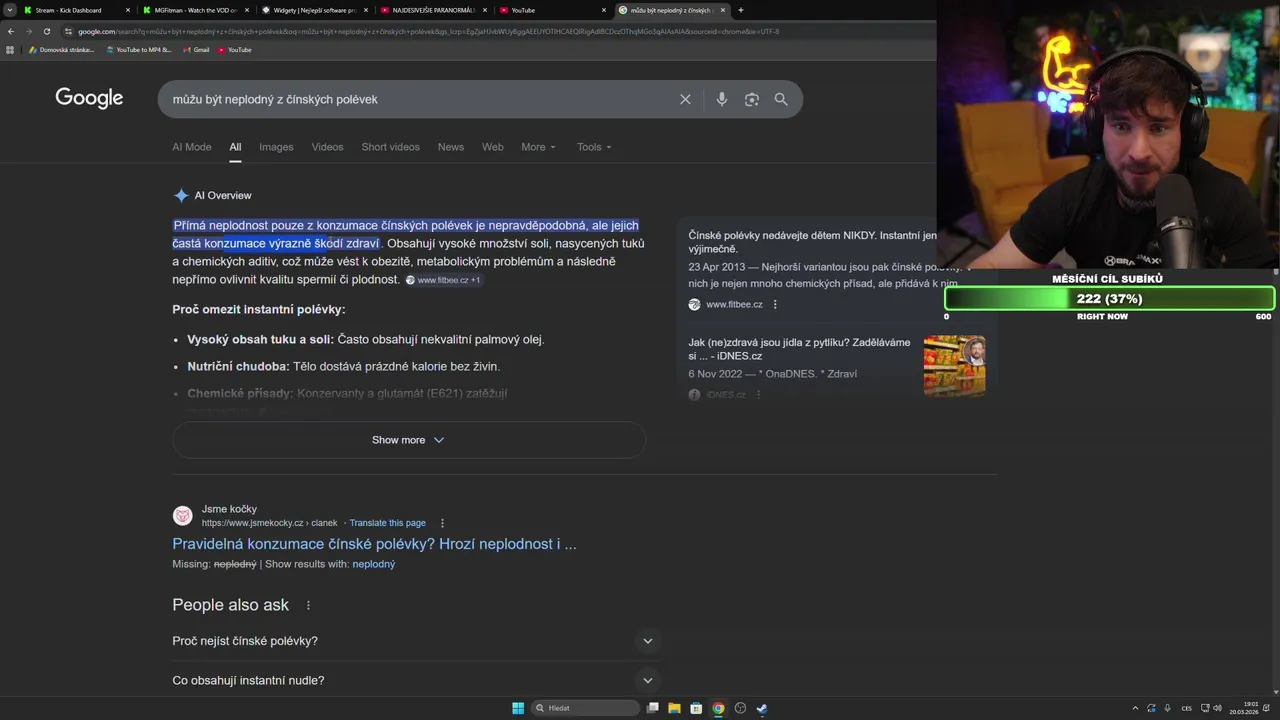The height and width of the screenshot is (720, 1280).
Task: Switch to the Widgety software tab
Action: pos(315,10)
